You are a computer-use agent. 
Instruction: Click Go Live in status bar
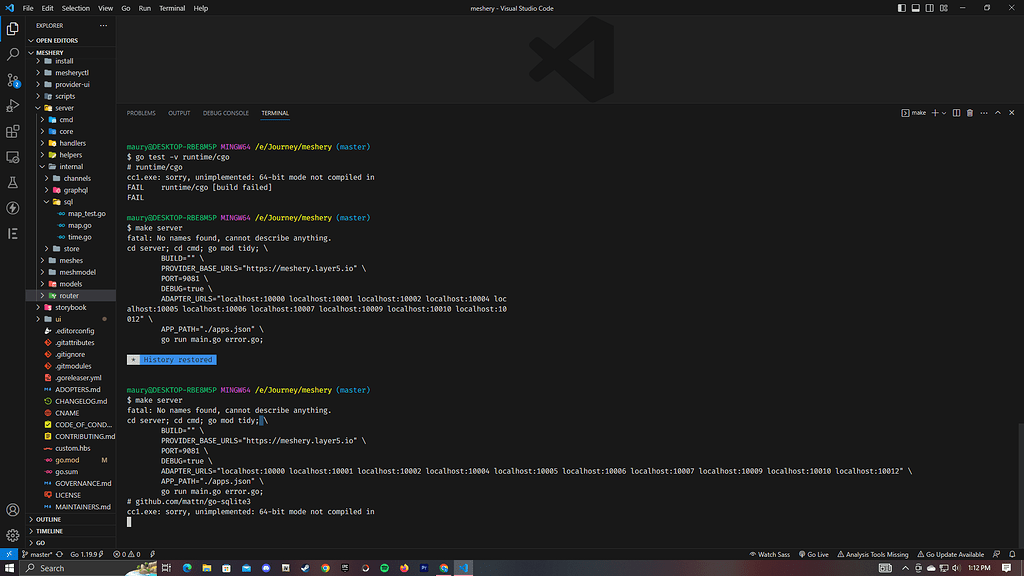813,554
